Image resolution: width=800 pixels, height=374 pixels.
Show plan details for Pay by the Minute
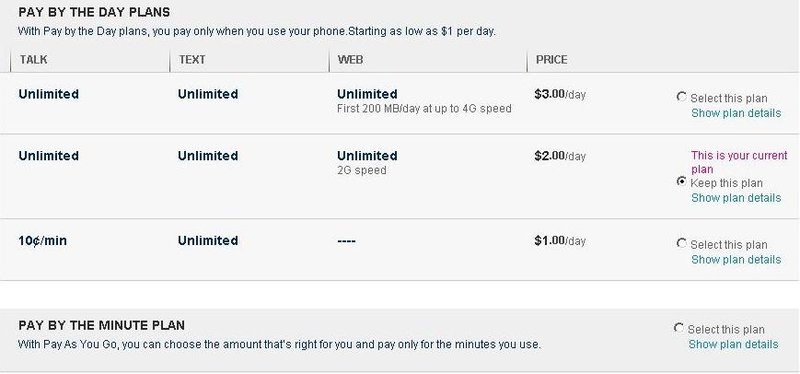click(733, 344)
